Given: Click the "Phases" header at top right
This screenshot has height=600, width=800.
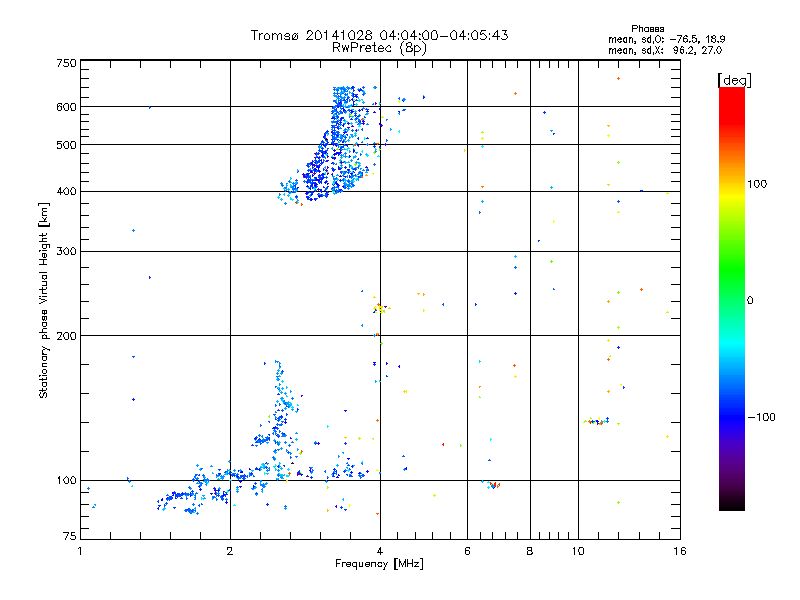Looking at the screenshot, I should click(x=647, y=29).
